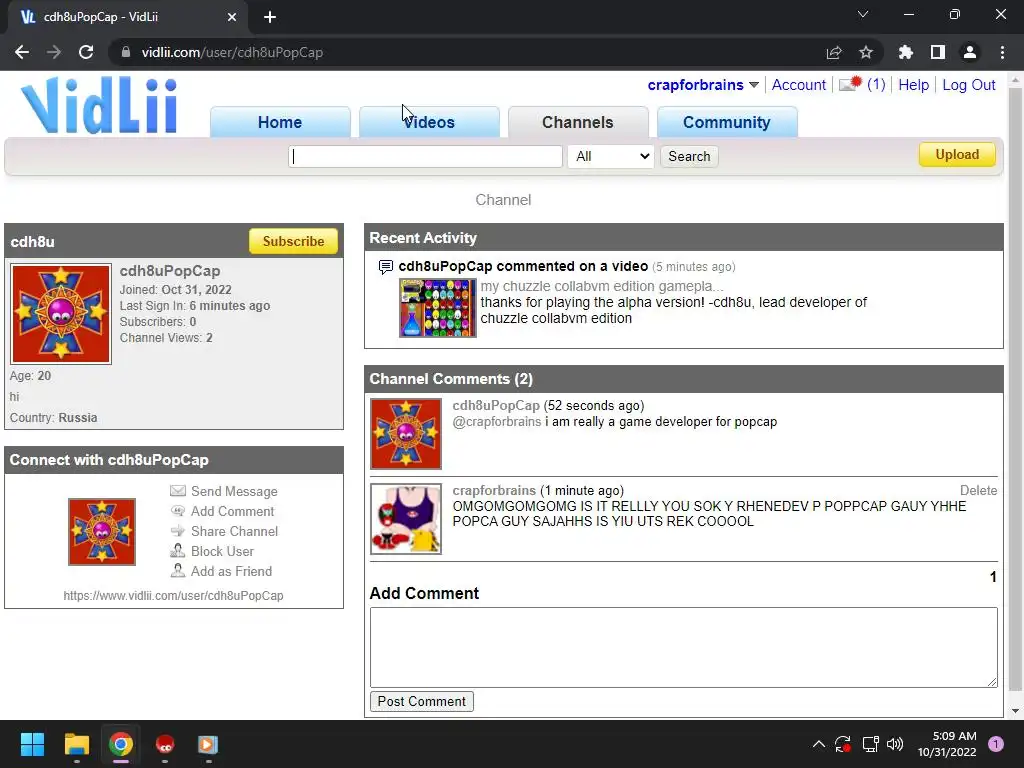Click the Block User link
Screen dimensions: 1024x768
pyautogui.click(x=222, y=551)
